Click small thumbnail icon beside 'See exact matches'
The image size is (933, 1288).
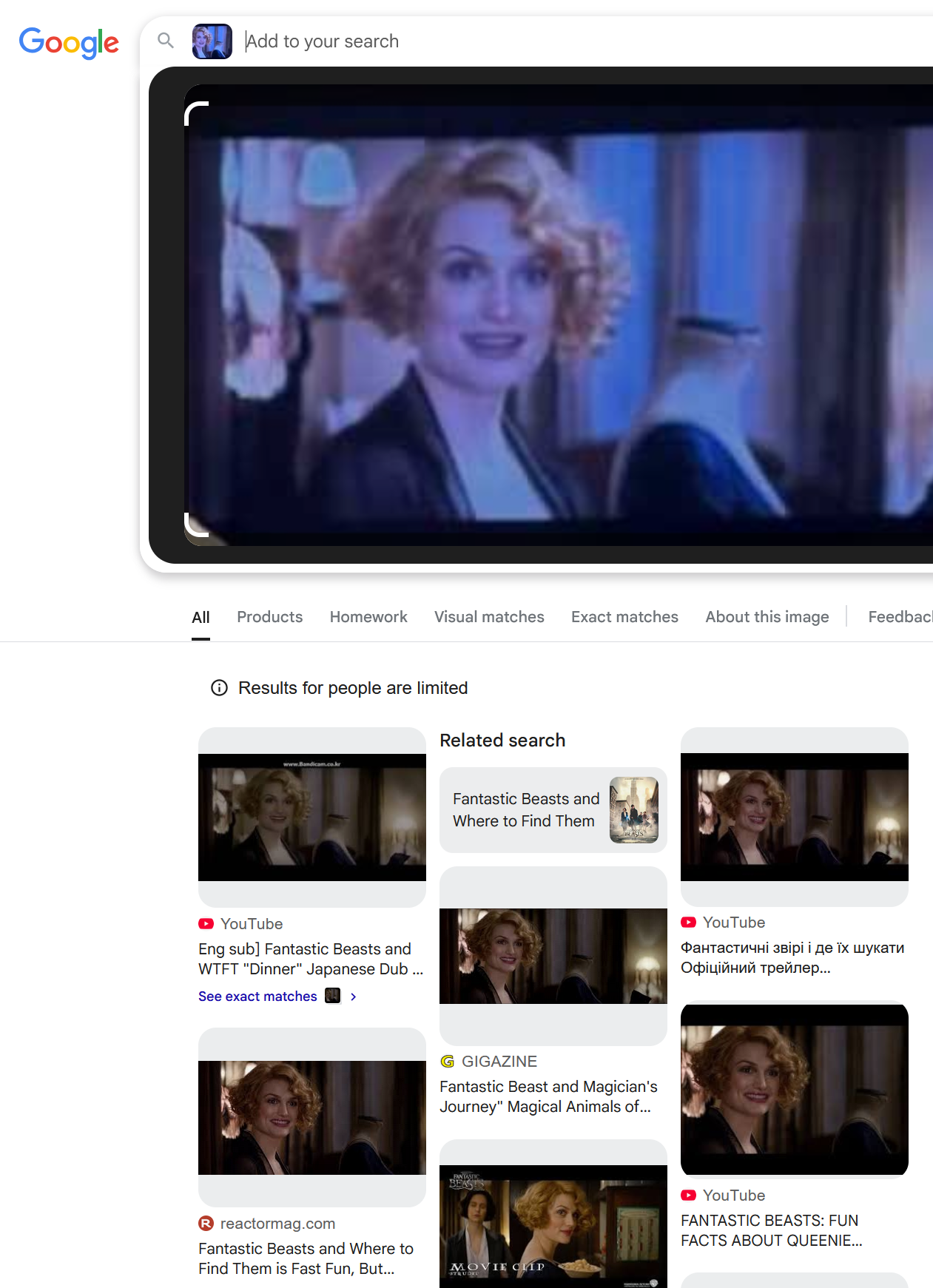[333, 996]
